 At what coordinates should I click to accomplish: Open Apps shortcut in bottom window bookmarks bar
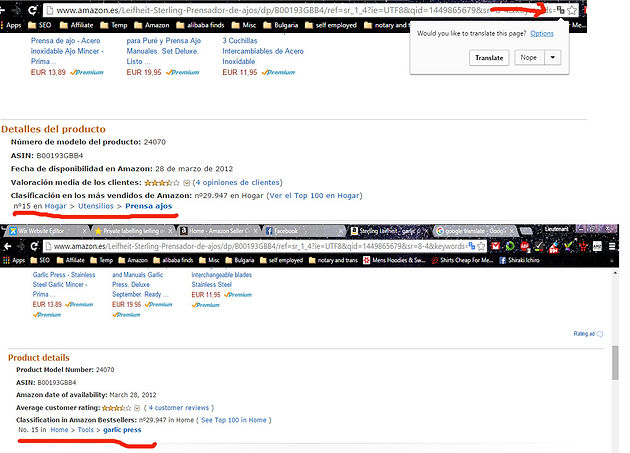point(14,260)
